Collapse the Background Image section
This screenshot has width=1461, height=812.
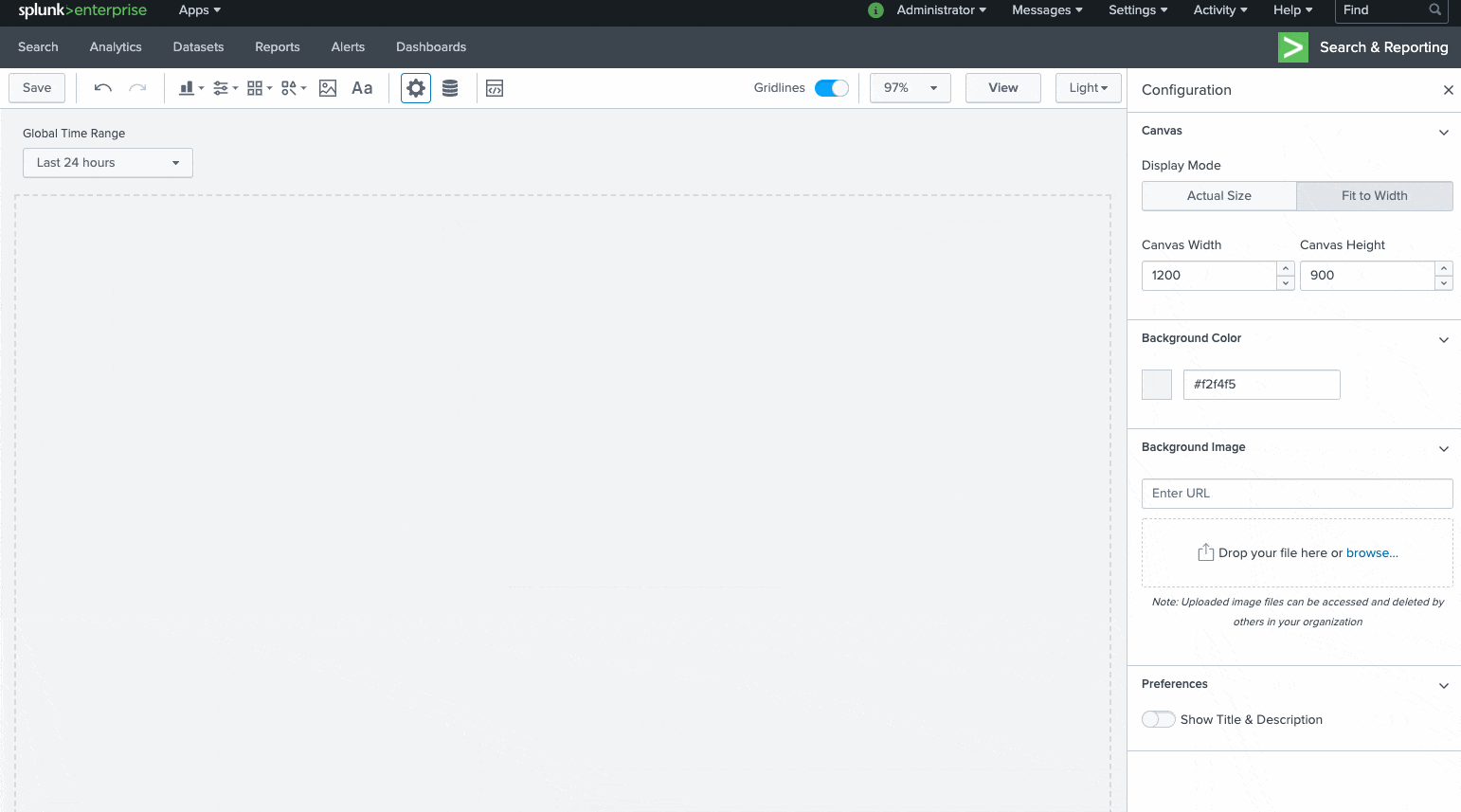1443,448
